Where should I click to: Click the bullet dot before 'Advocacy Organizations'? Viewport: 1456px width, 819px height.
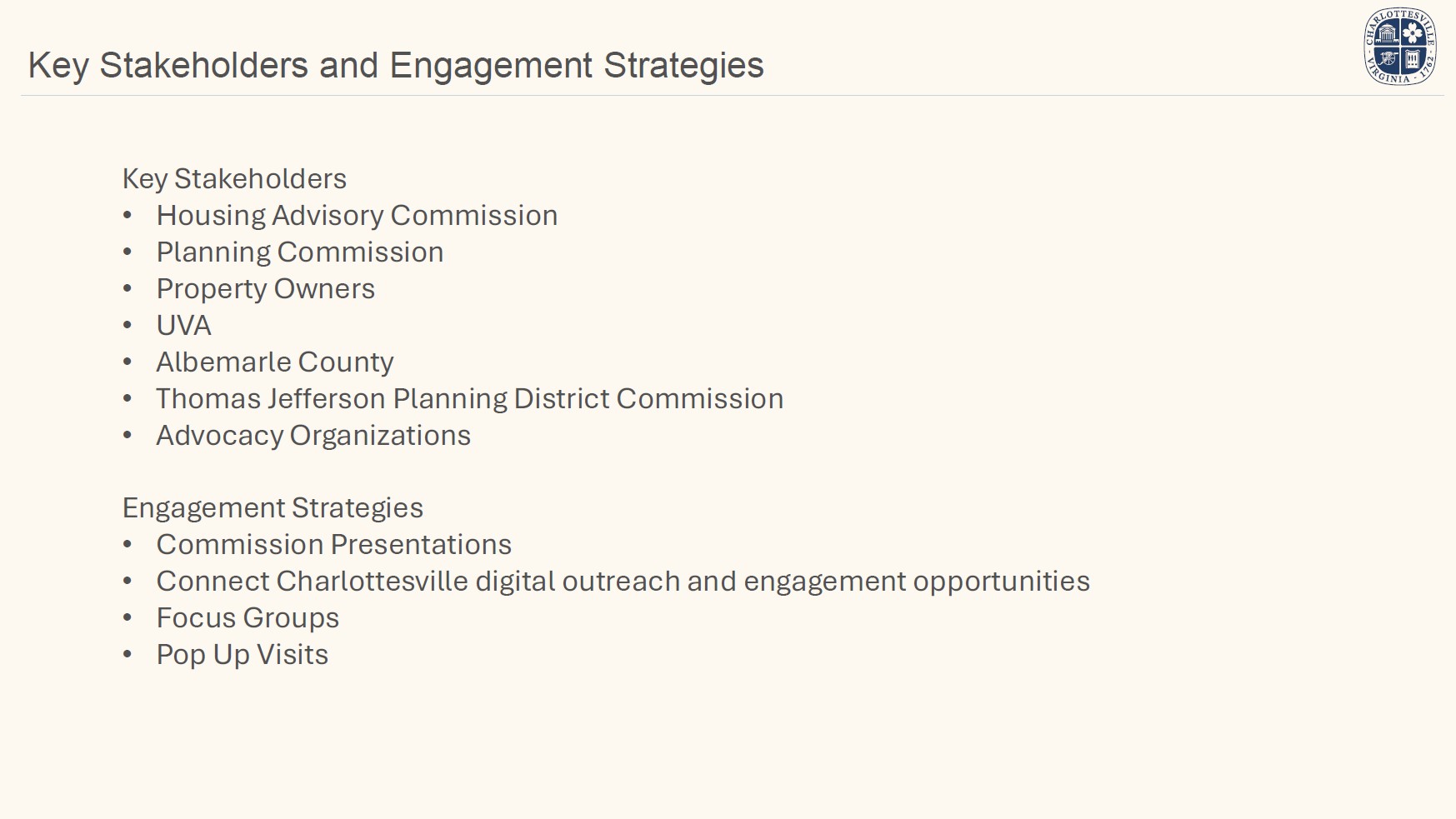128,436
